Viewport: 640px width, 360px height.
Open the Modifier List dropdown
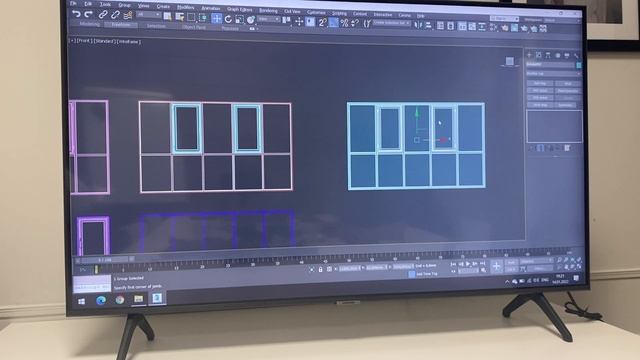553,74
